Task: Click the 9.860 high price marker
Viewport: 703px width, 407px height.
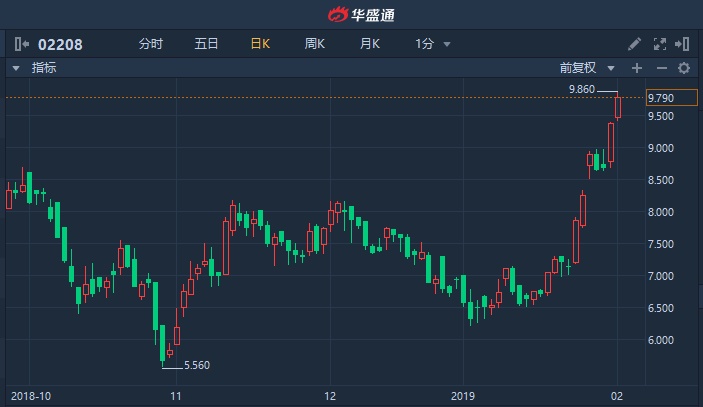Action: coord(581,89)
